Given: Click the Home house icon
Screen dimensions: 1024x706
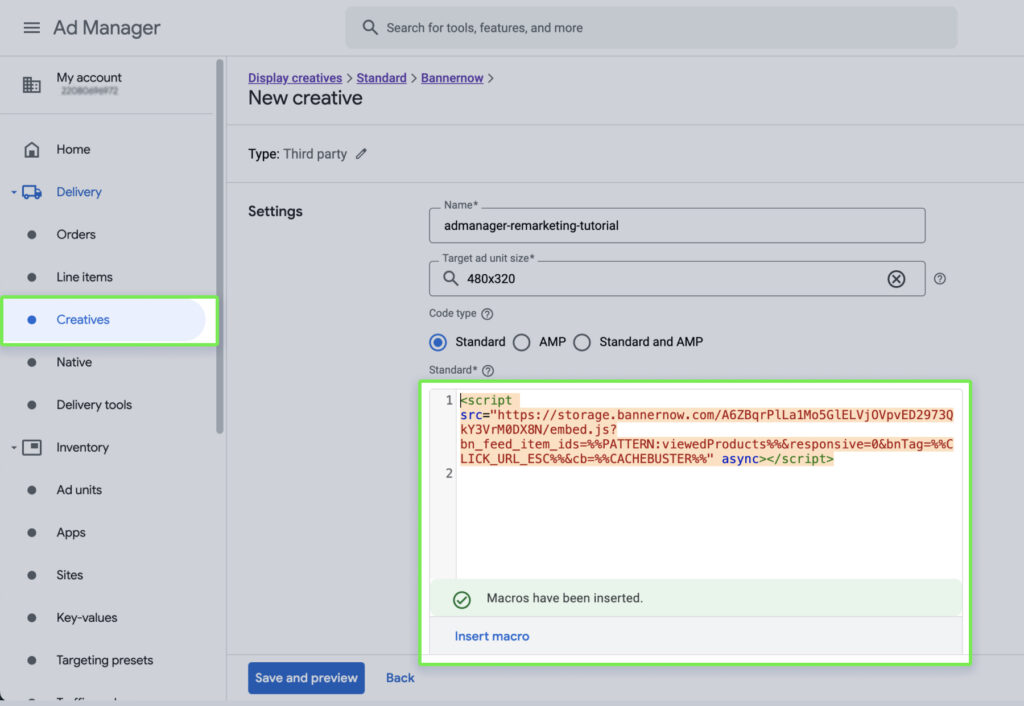Looking at the screenshot, I should pyautogui.click(x=31, y=150).
